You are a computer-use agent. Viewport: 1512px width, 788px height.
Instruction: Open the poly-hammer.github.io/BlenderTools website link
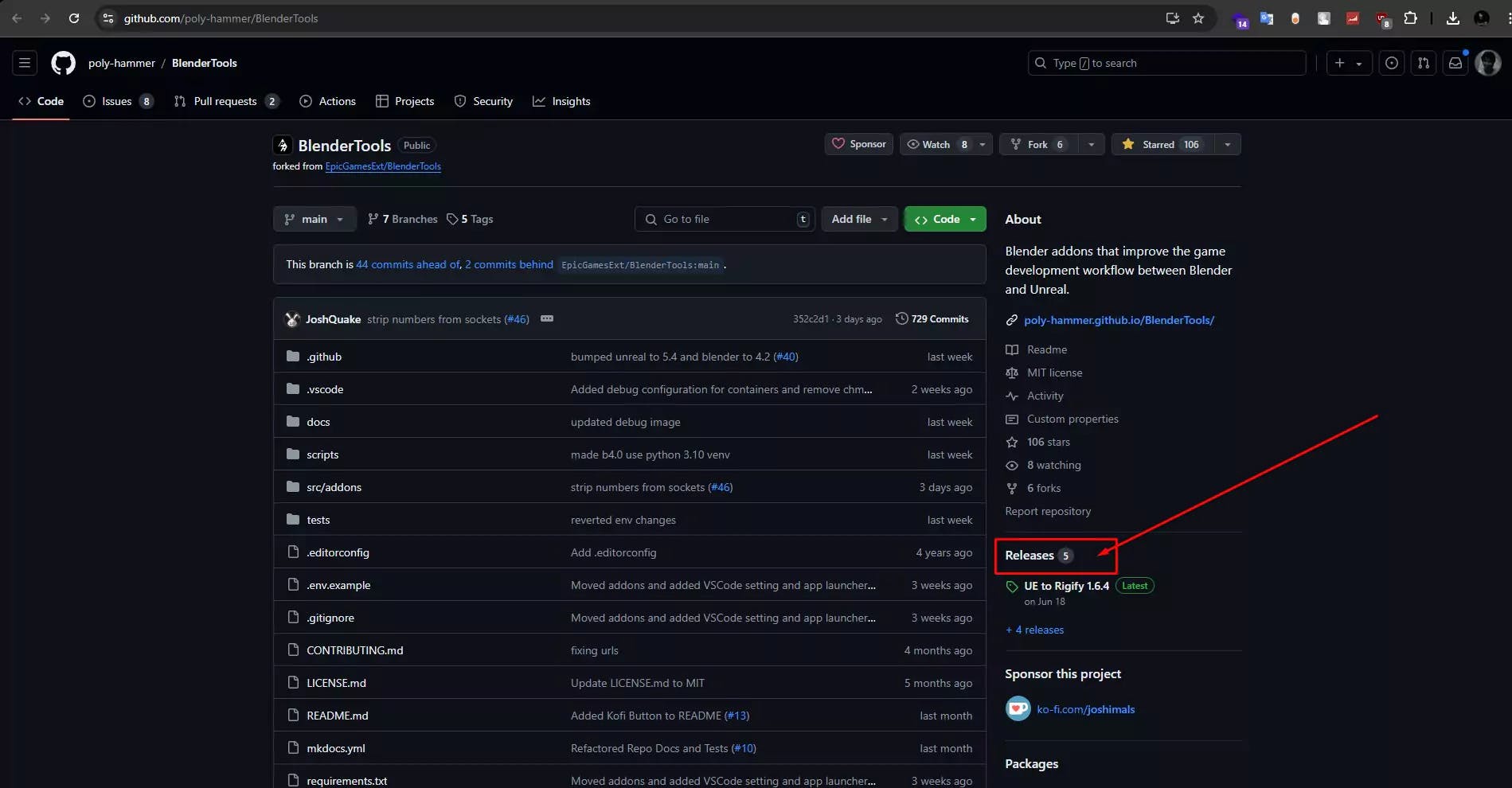(1119, 320)
